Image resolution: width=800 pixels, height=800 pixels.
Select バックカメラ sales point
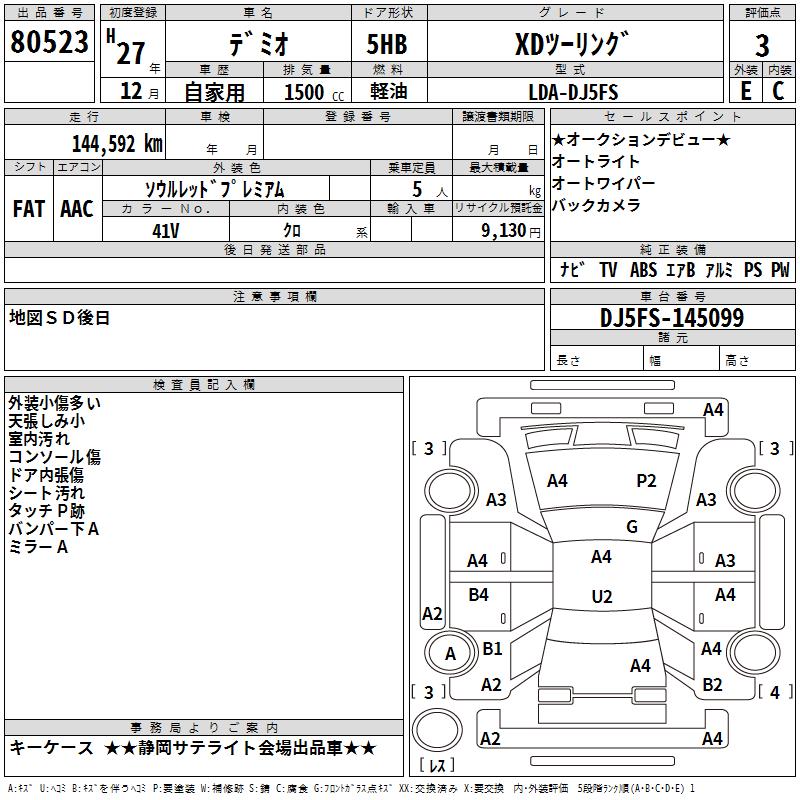(596, 205)
